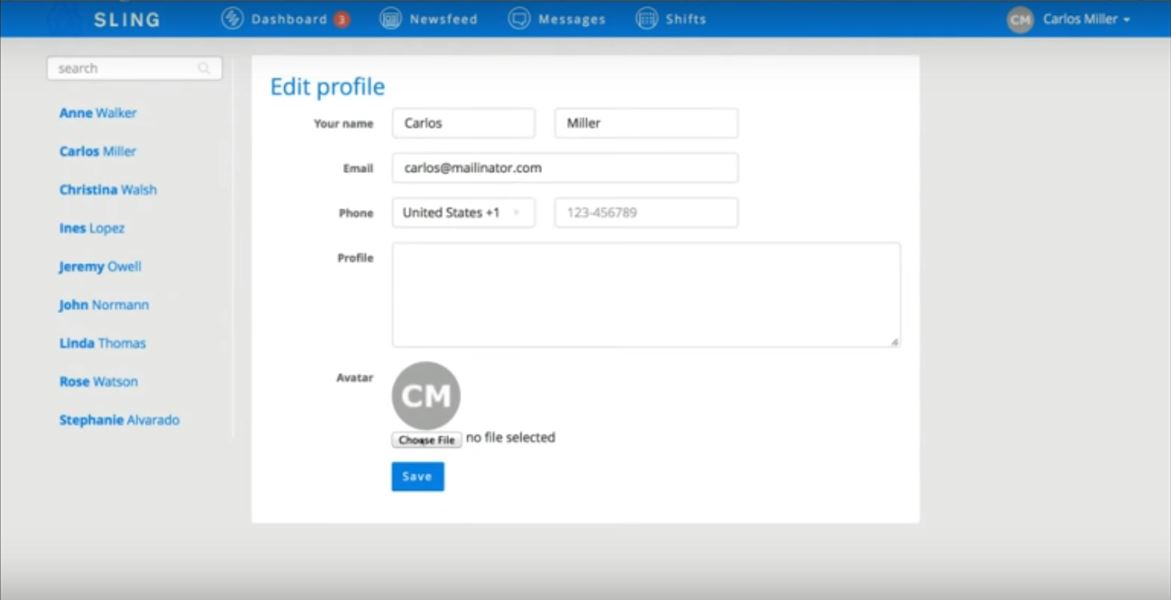Click Choose File to upload an avatar

point(425,438)
